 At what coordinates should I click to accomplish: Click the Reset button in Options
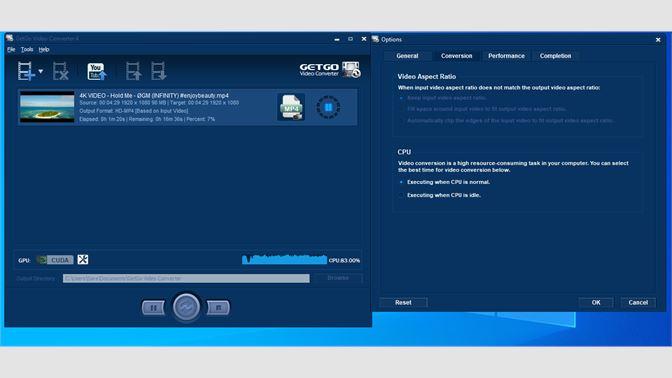click(403, 303)
